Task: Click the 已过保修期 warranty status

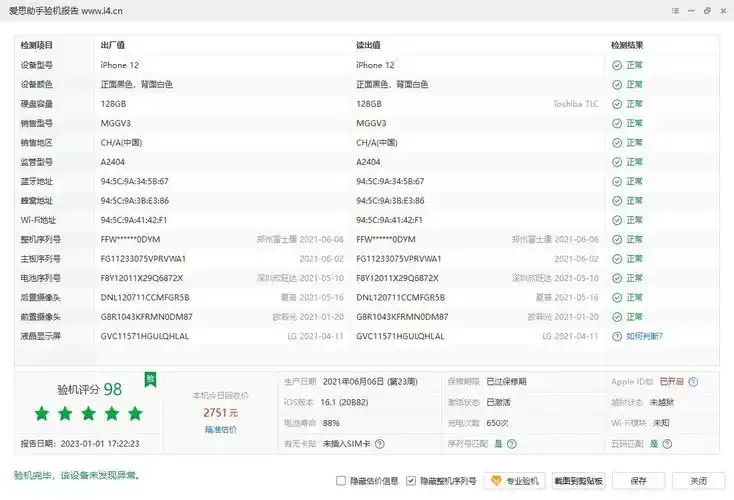Action: (506, 382)
